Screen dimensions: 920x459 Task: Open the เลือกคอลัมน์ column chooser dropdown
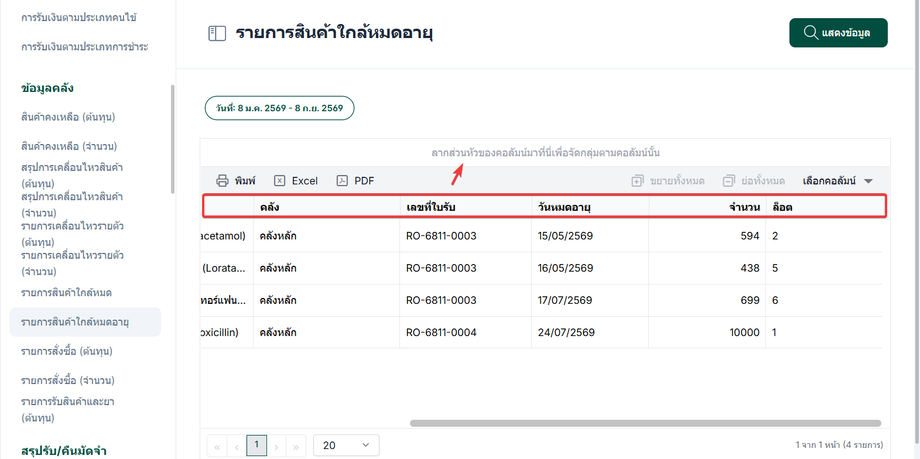837,181
